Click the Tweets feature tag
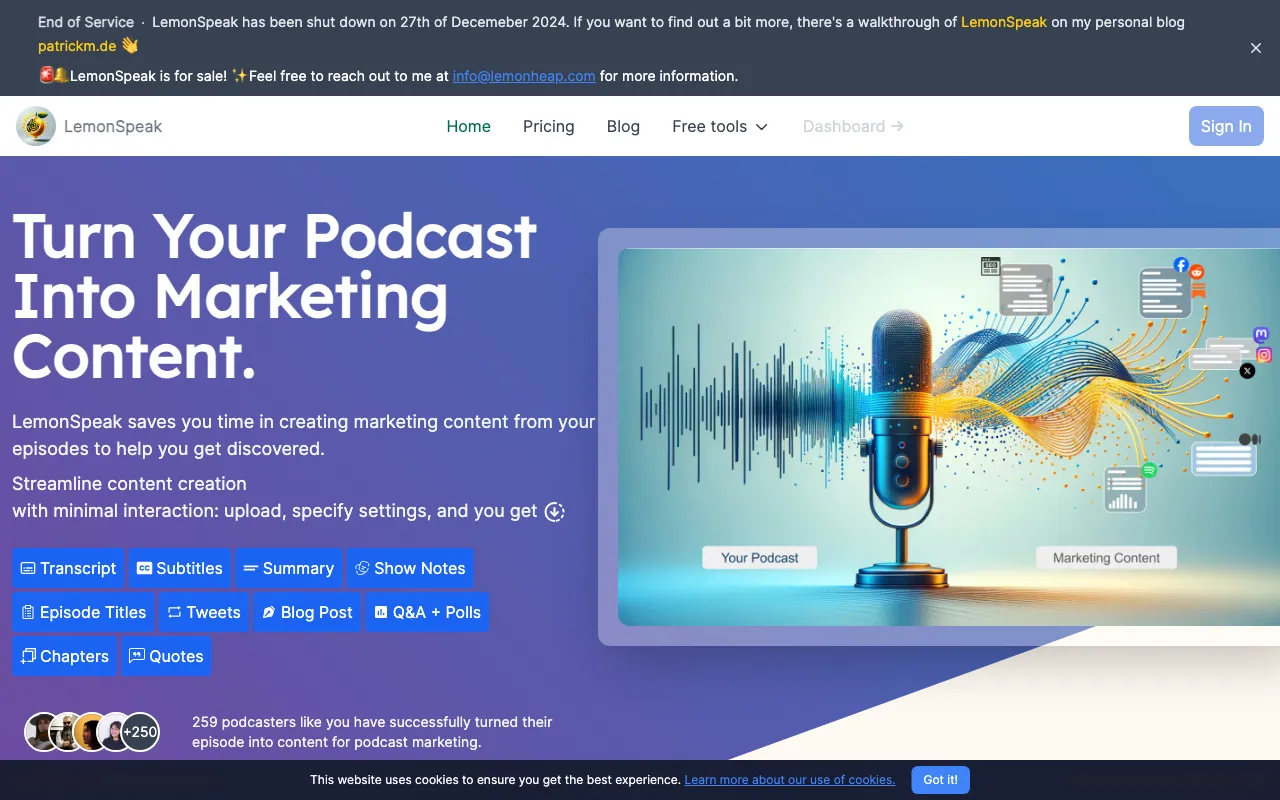This screenshot has width=1280, height=800. [x=204, y=612]
